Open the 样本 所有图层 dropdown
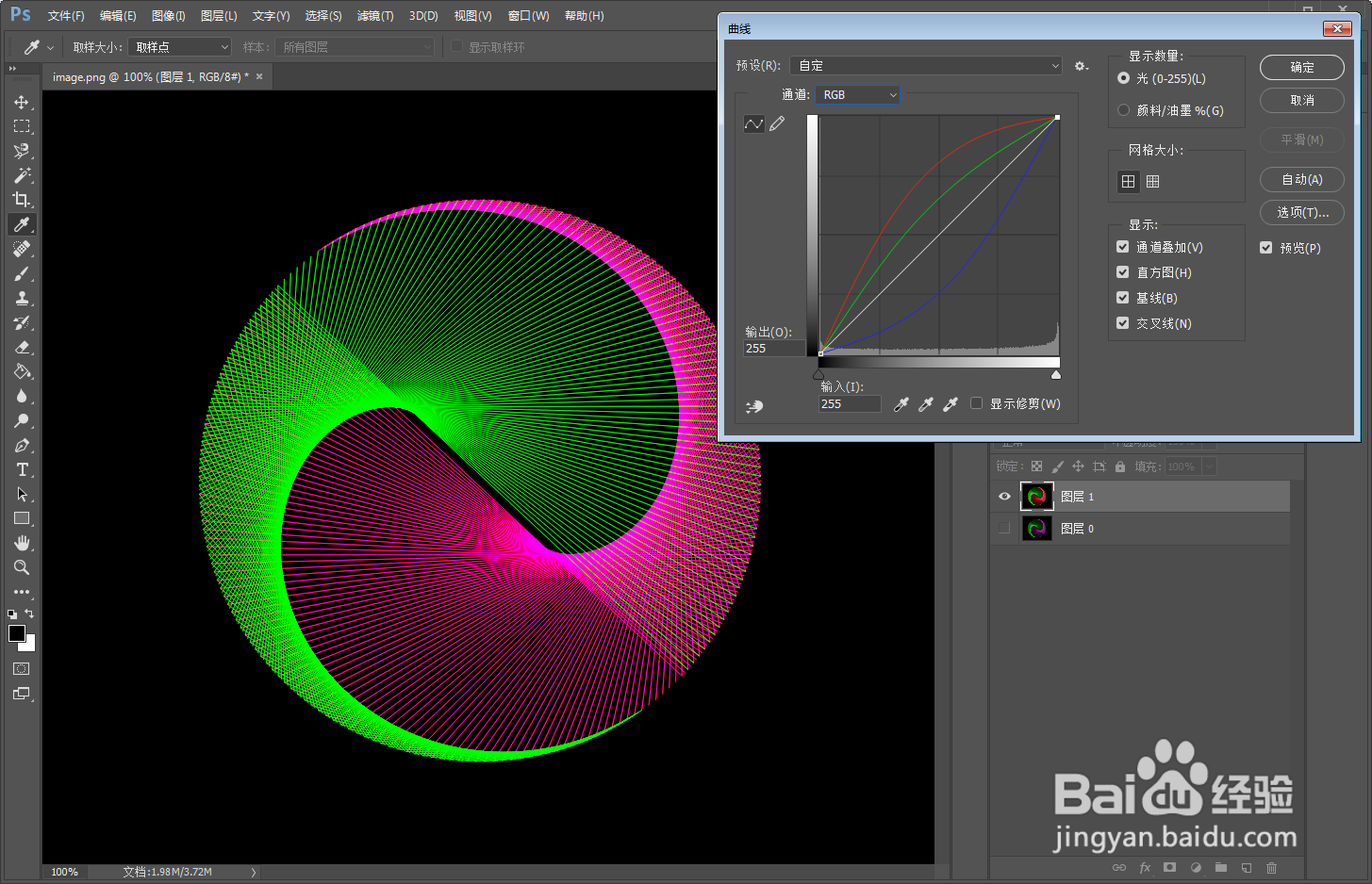 coord(355,47)
